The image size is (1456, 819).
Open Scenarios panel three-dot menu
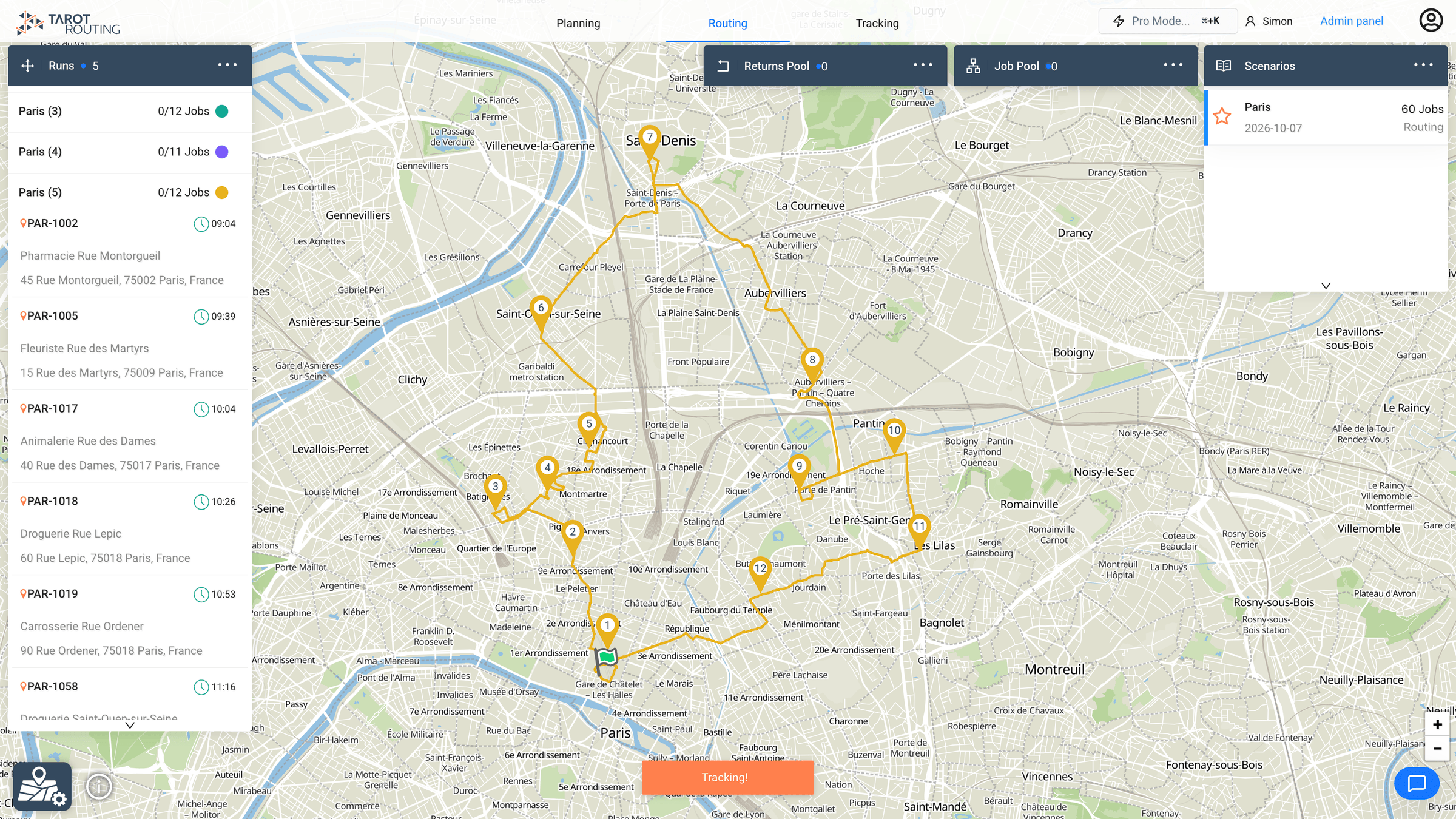coord(1423,65)
